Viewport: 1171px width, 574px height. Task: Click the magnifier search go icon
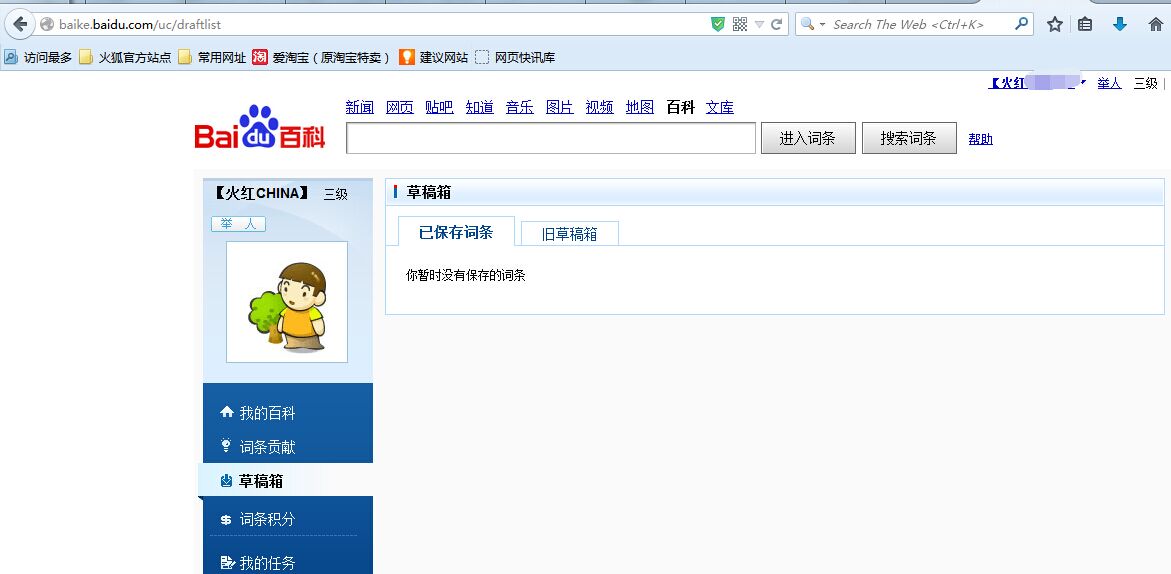1021,24
